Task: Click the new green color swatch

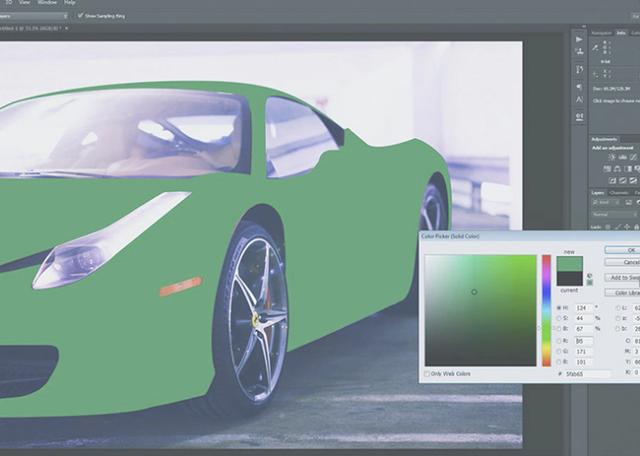Action: [569, 264]
